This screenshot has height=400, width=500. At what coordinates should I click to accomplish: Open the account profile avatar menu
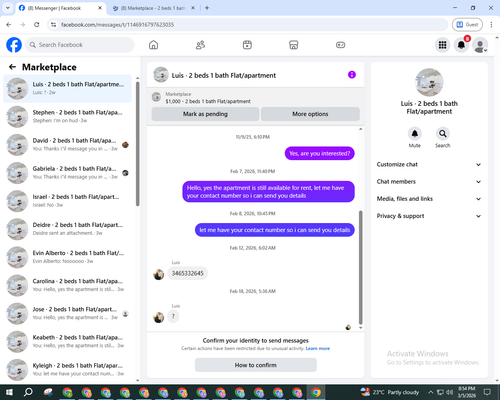point(480,45)
